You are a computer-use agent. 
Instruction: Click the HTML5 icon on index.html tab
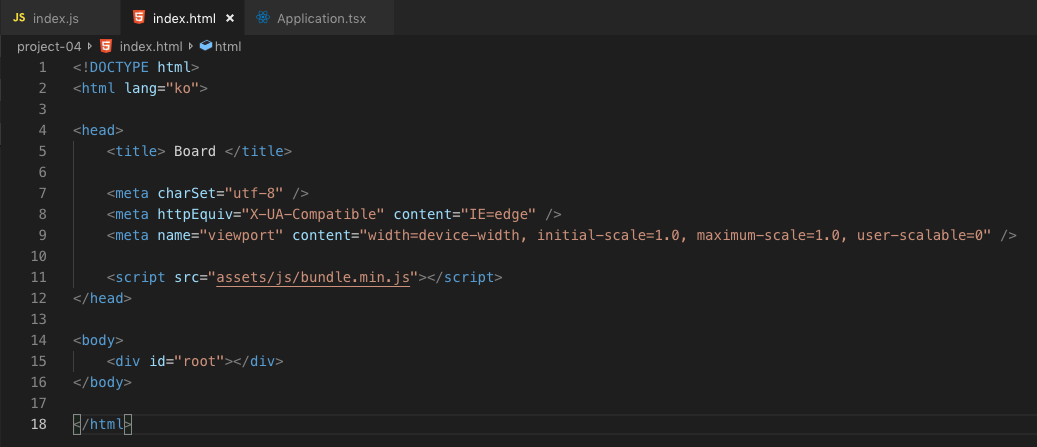tap(139, 18)
